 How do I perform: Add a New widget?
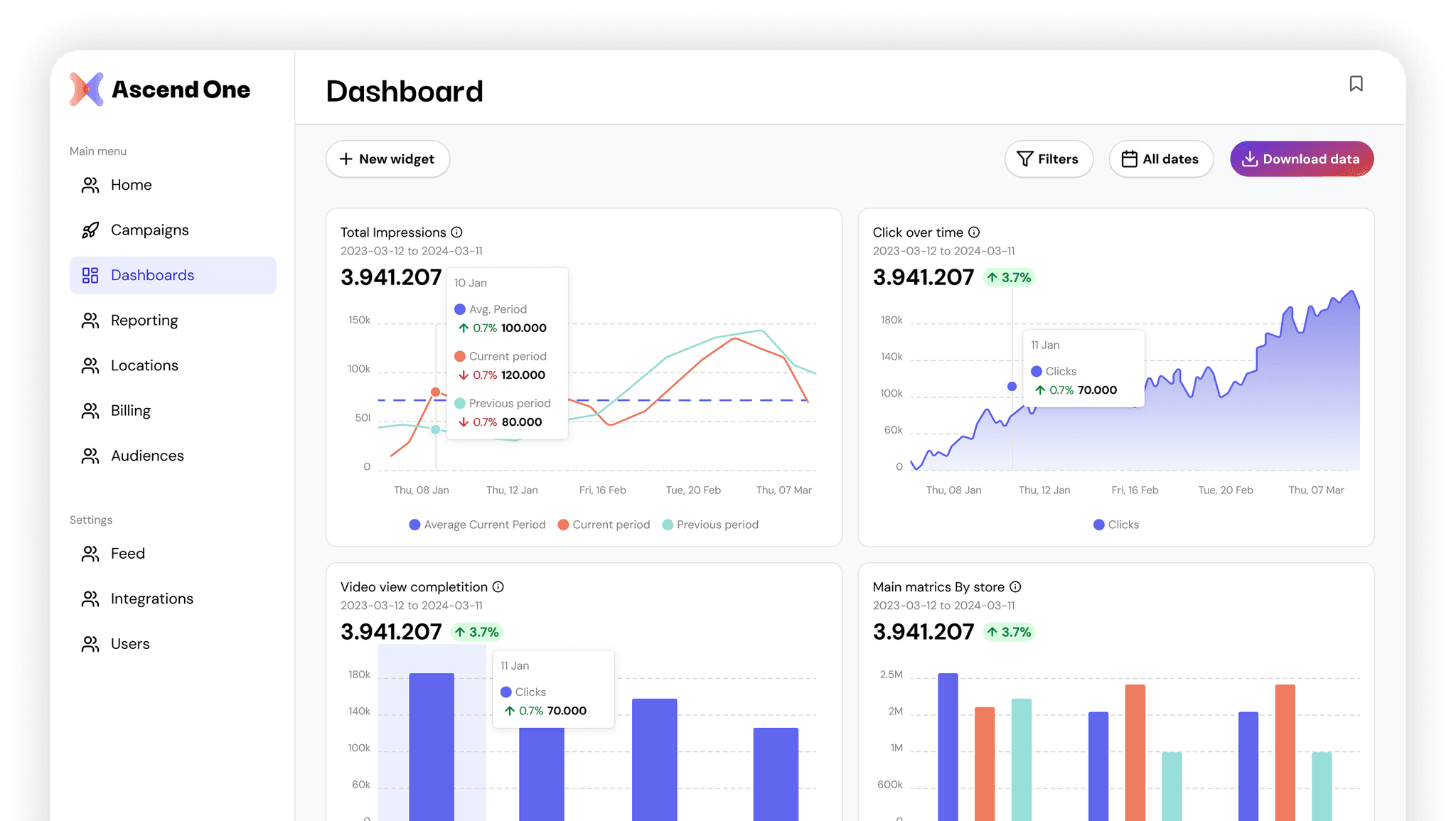(x=387, y=159)
